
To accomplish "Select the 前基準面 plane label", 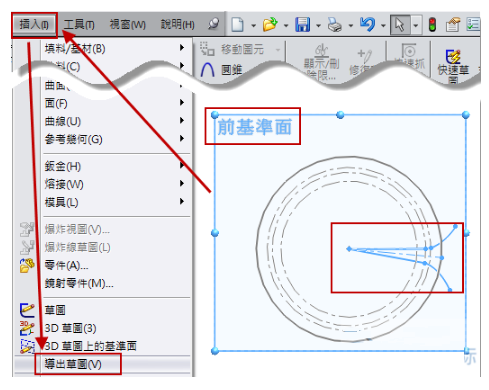I will 254,127.
